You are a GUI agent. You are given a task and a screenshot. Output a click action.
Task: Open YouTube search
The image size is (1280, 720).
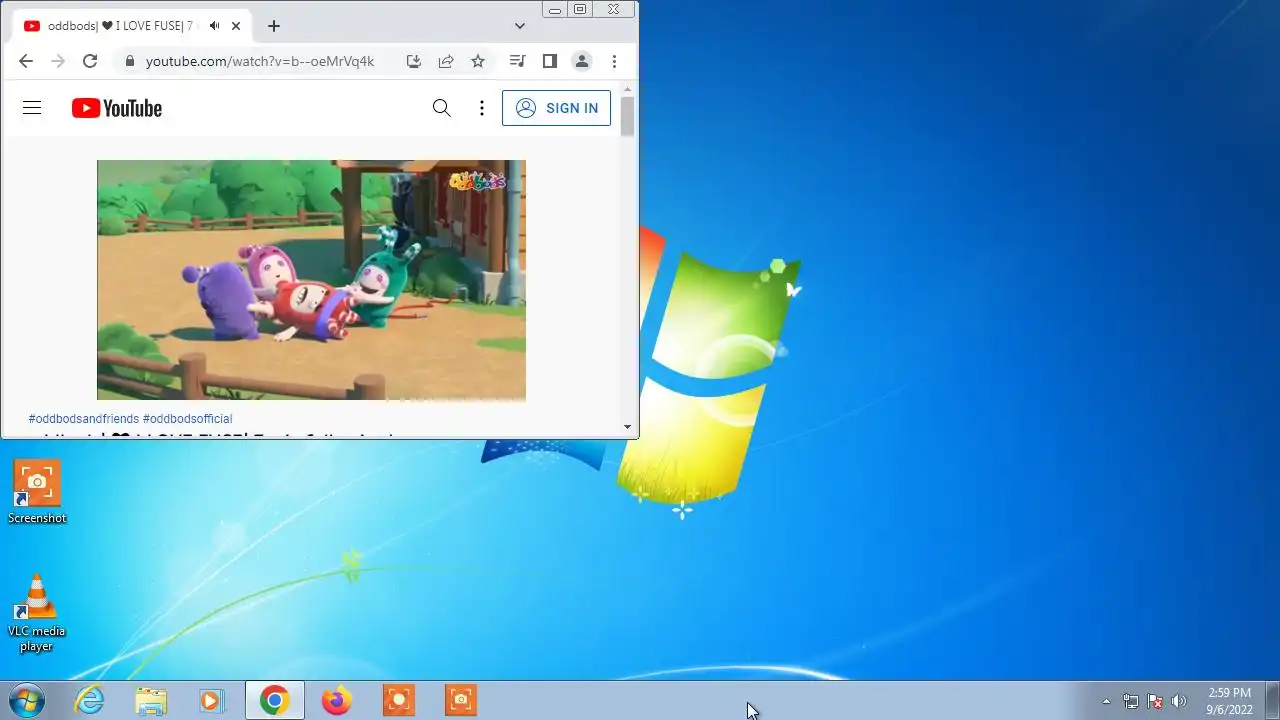(441, 108)
